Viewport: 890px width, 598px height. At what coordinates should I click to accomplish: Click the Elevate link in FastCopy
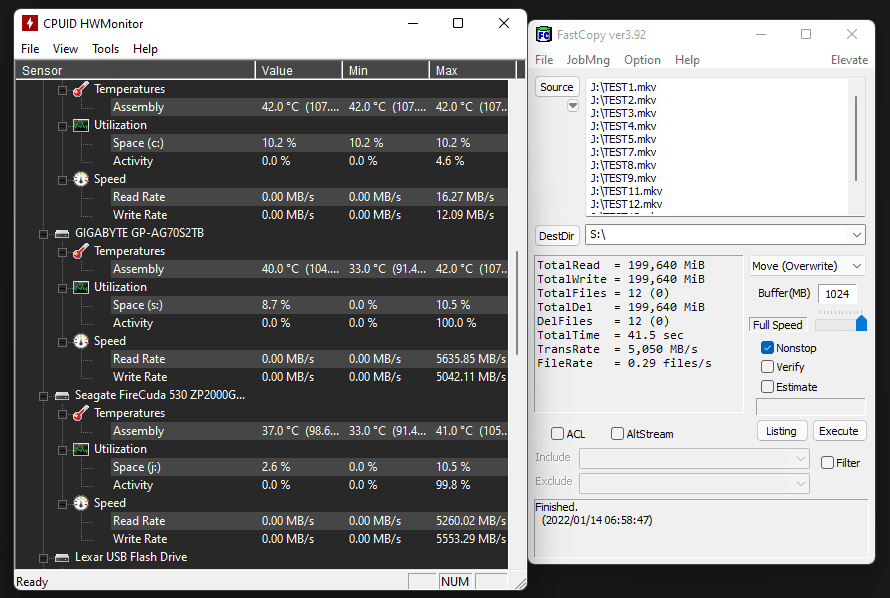coord(849,60)
